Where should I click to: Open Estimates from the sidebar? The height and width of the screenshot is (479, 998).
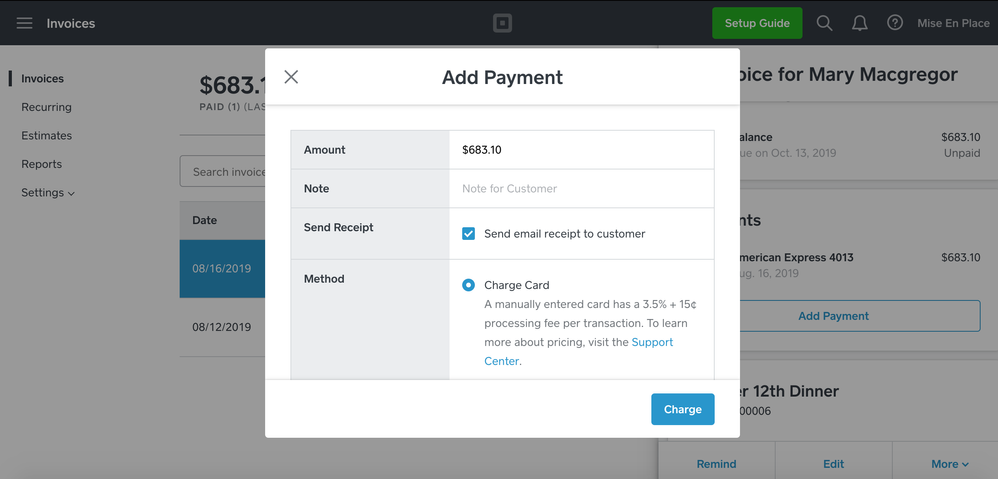[x=46, y=136]
